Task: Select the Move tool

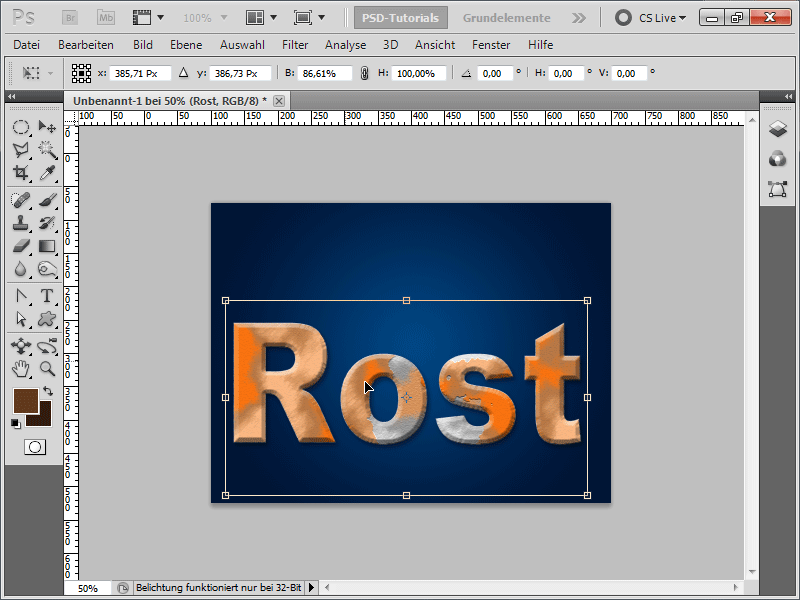Action: 47,127
